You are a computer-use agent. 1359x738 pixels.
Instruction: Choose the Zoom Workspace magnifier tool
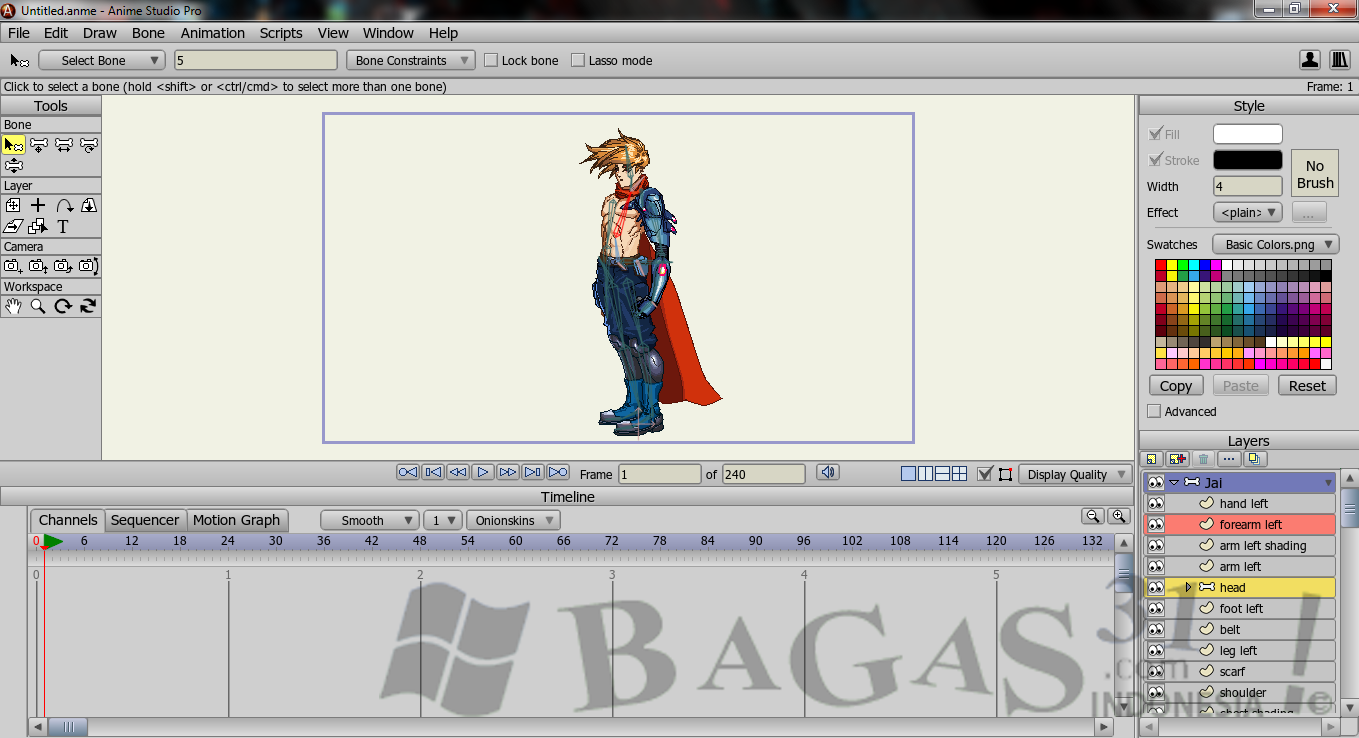(39, 306)
